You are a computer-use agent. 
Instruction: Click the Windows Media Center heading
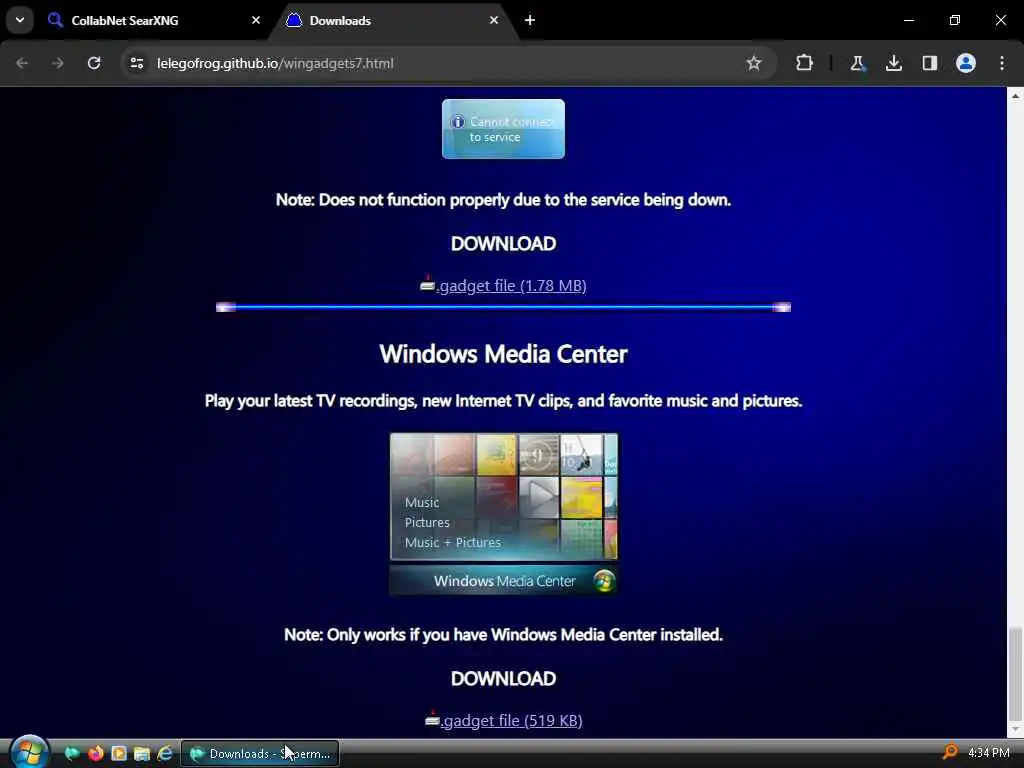click(504, 354)
